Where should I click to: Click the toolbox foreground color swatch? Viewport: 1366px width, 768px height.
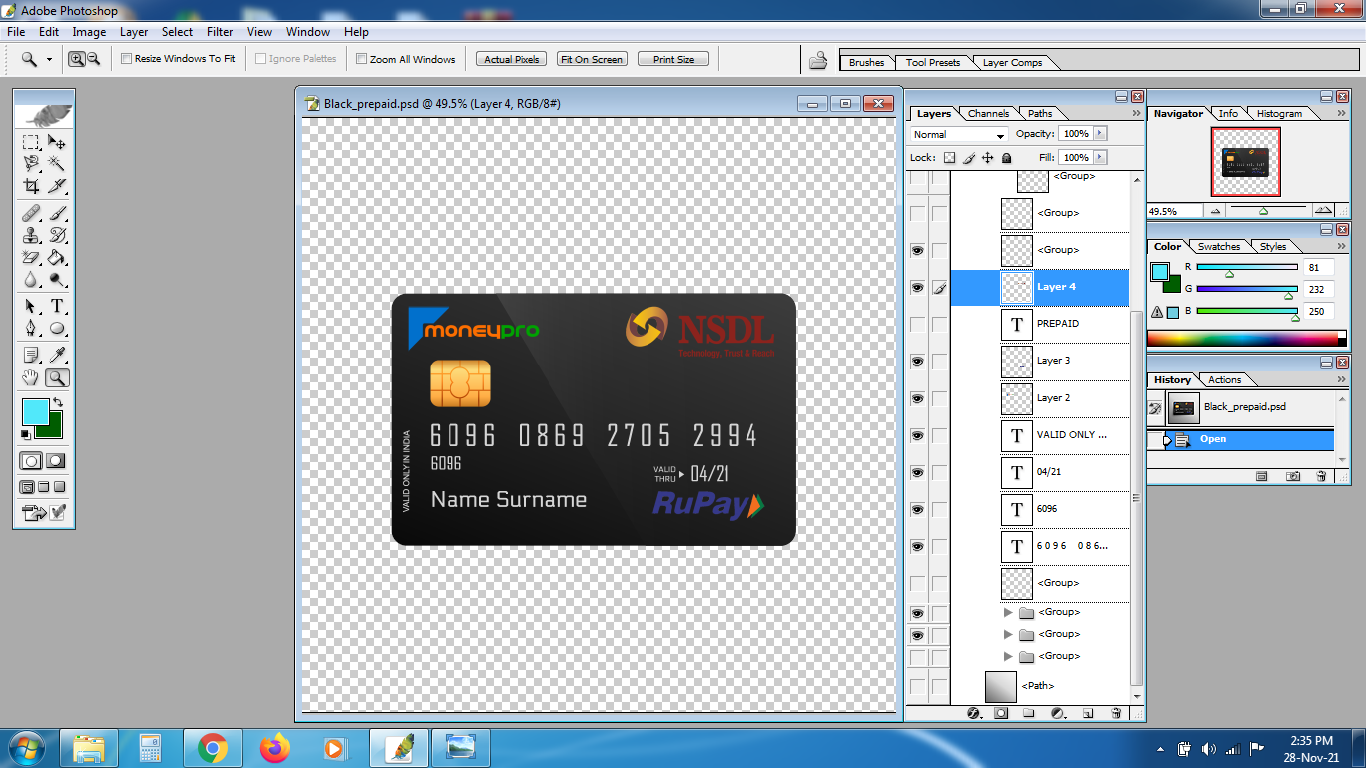coord(35,411)
